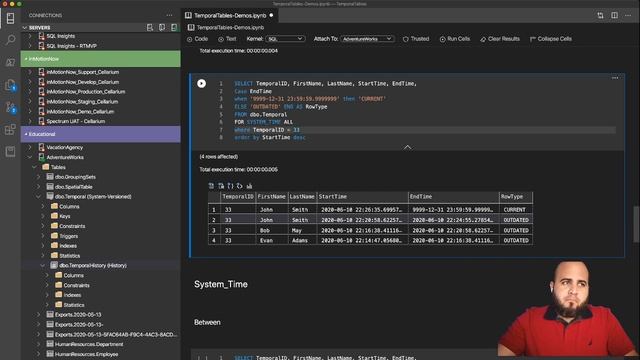Image resolution: width=640 pixels, height=360 pixels.
Task: Expand InMotionNow_Support_Cellarium server
Action: (30, 72)
